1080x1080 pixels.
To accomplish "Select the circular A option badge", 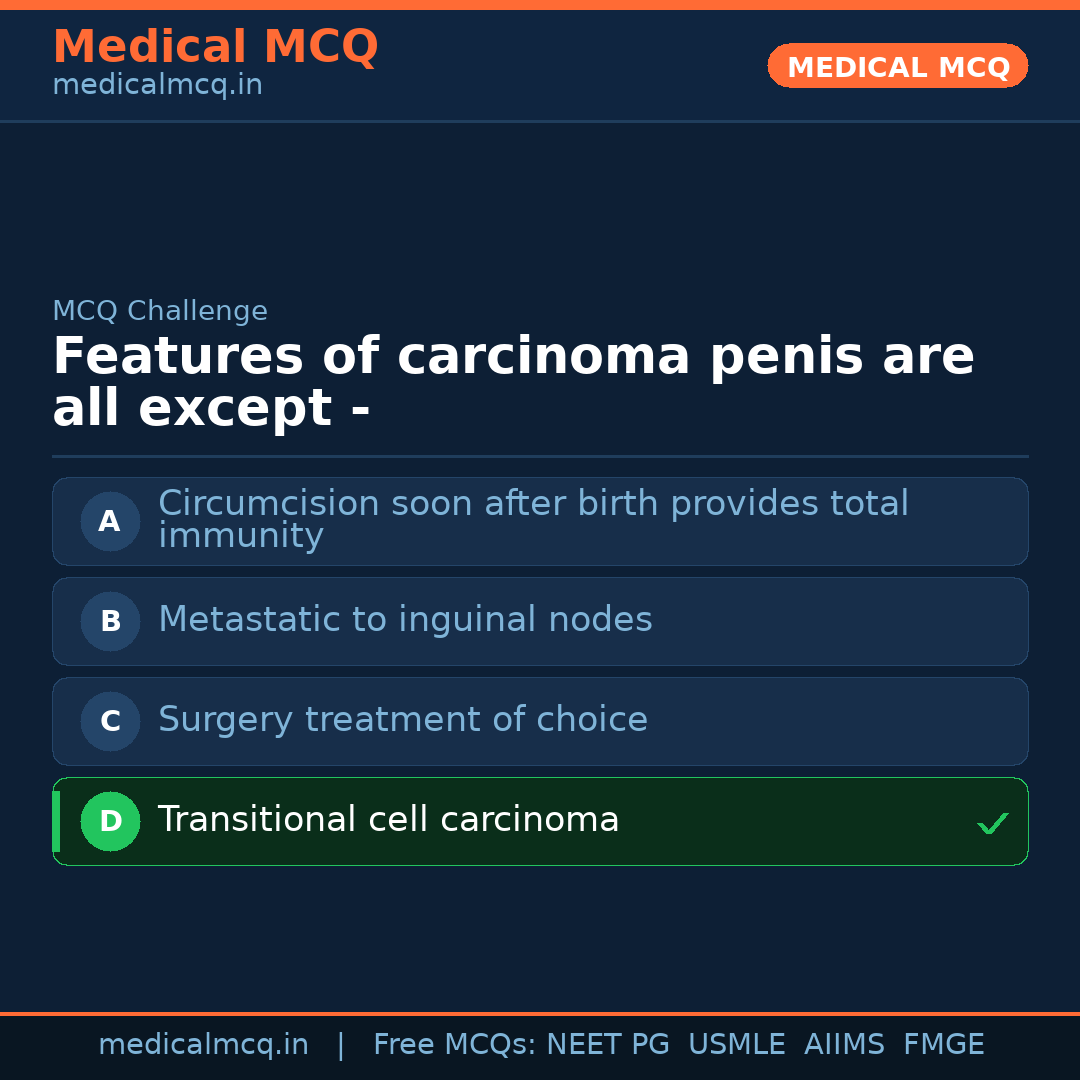I will click(x=110, y=521).
